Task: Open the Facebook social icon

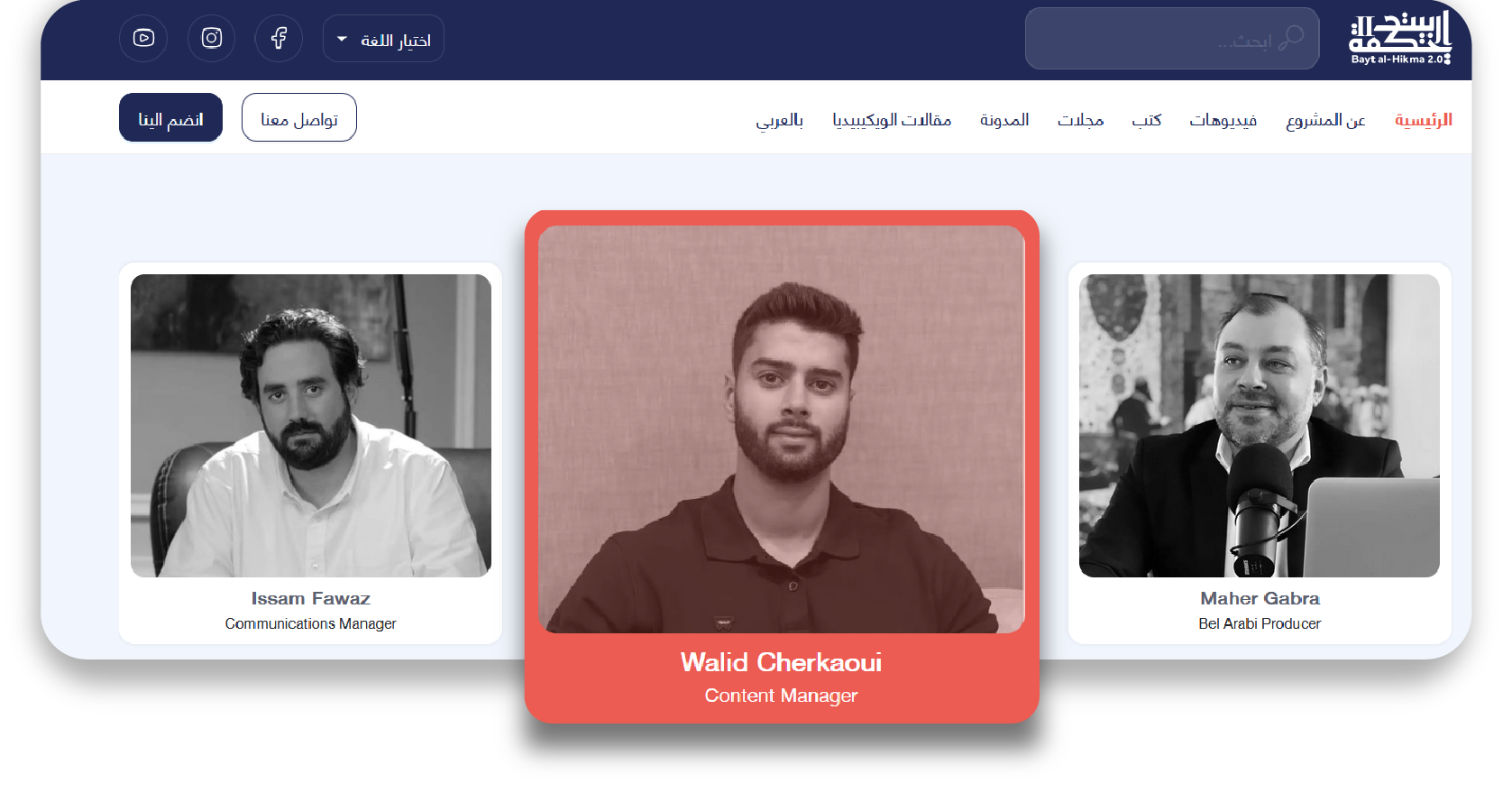Action: click(279, 38)
